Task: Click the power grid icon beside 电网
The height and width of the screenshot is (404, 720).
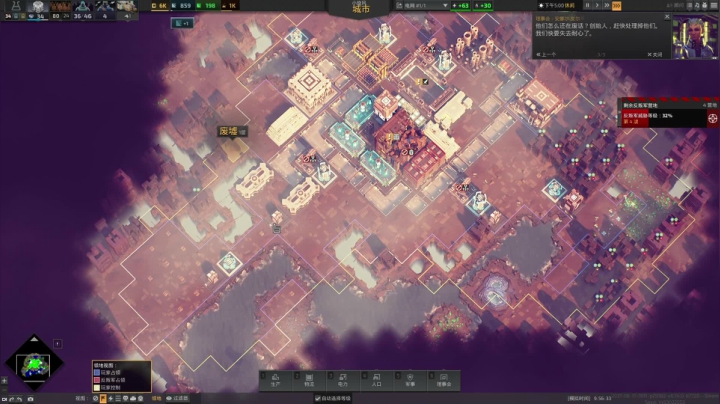Action: [x=399, y=6]
